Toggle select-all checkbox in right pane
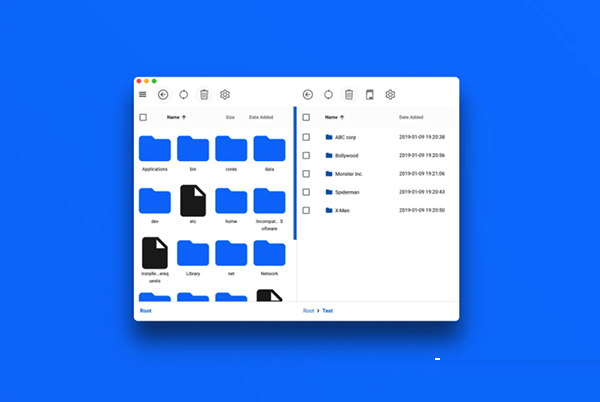The image size is (600, 402). [x=306, y=117]
